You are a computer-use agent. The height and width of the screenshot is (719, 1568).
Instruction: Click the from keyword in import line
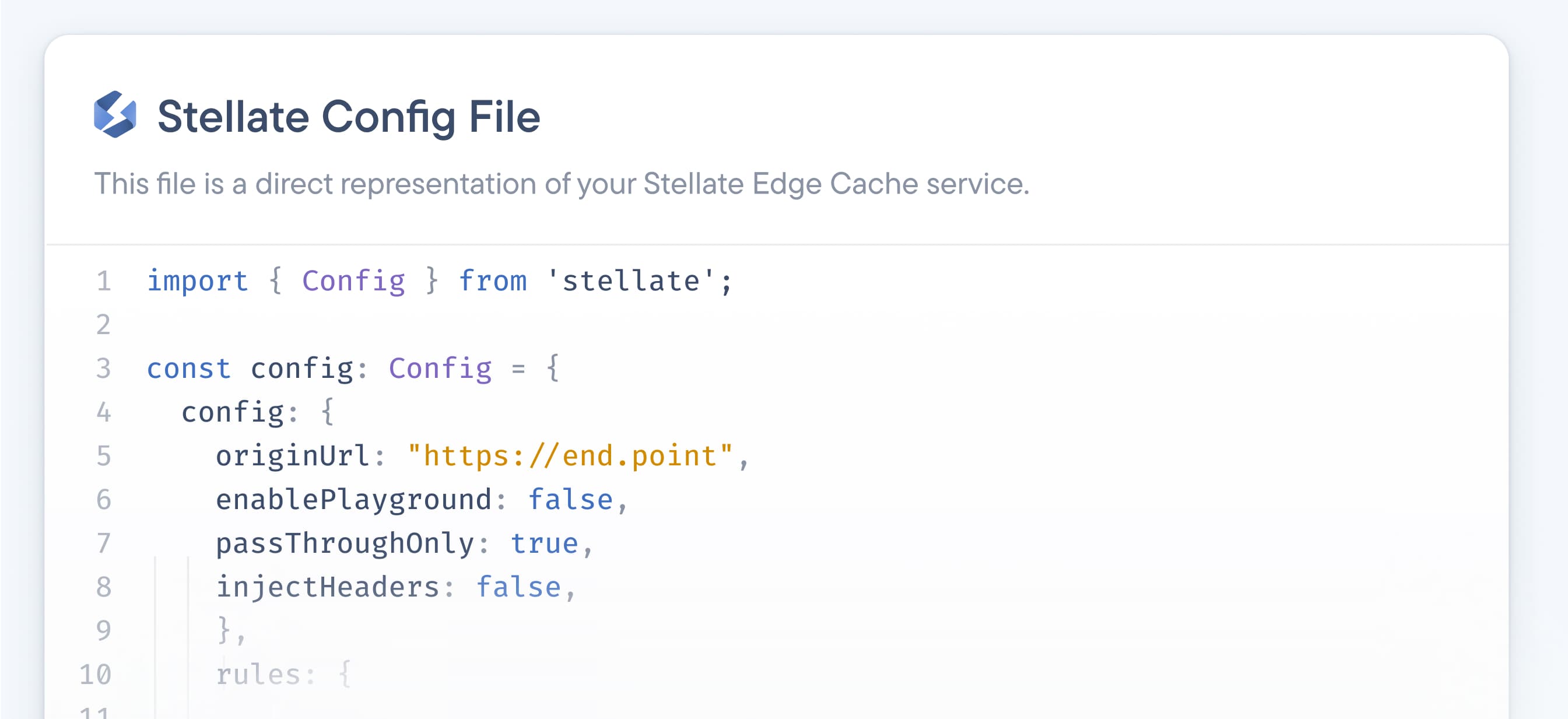coord(492,281)
